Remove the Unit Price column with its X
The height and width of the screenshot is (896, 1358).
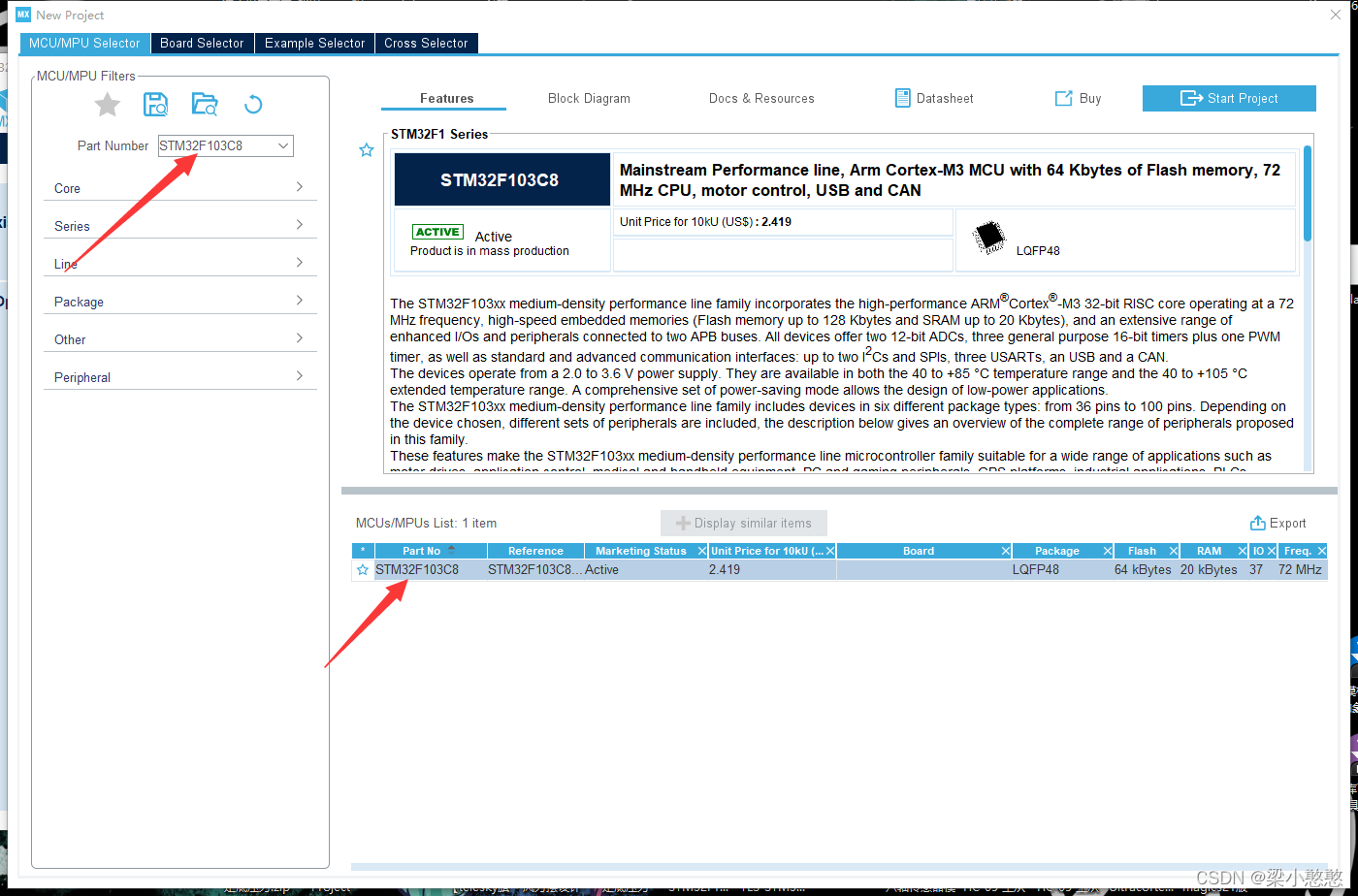click(x=830, y=551)
